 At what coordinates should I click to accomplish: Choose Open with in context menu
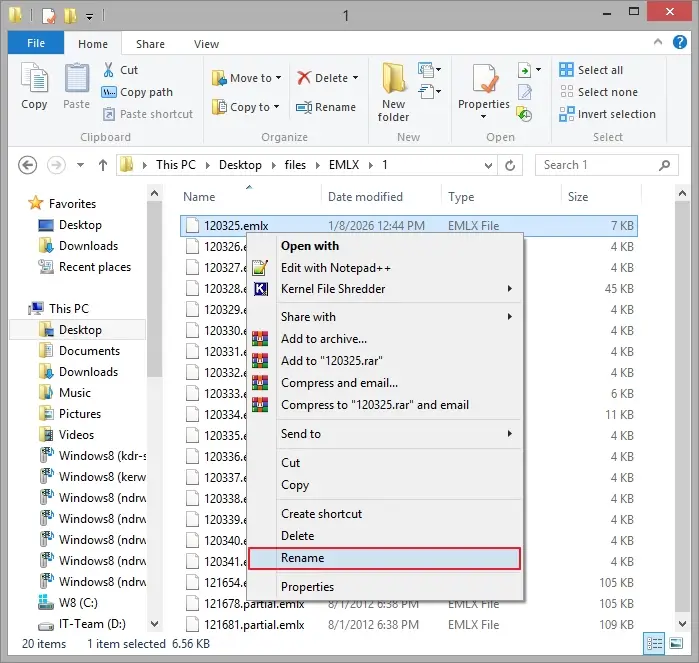[x=385, y=246]
